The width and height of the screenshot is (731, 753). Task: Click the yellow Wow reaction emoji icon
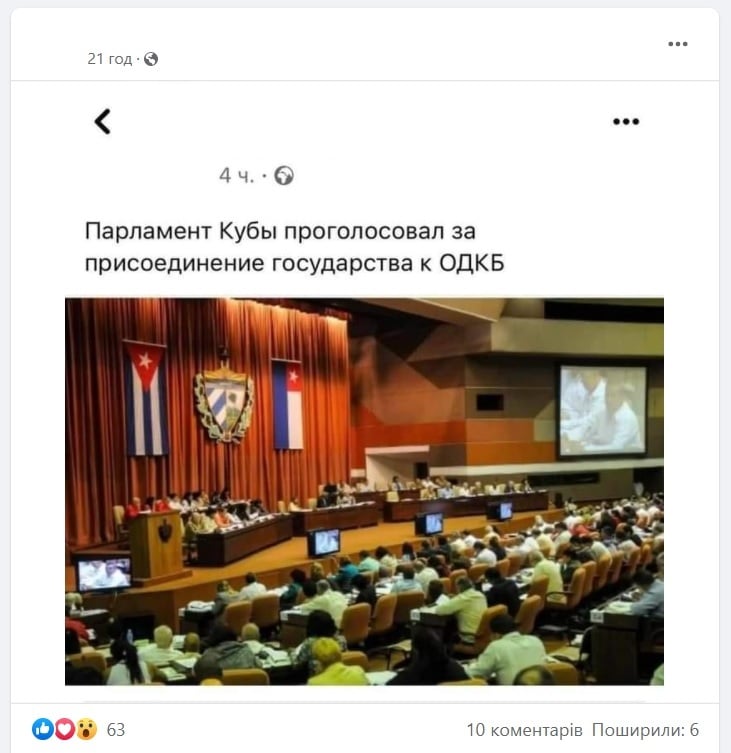(86, 729)
